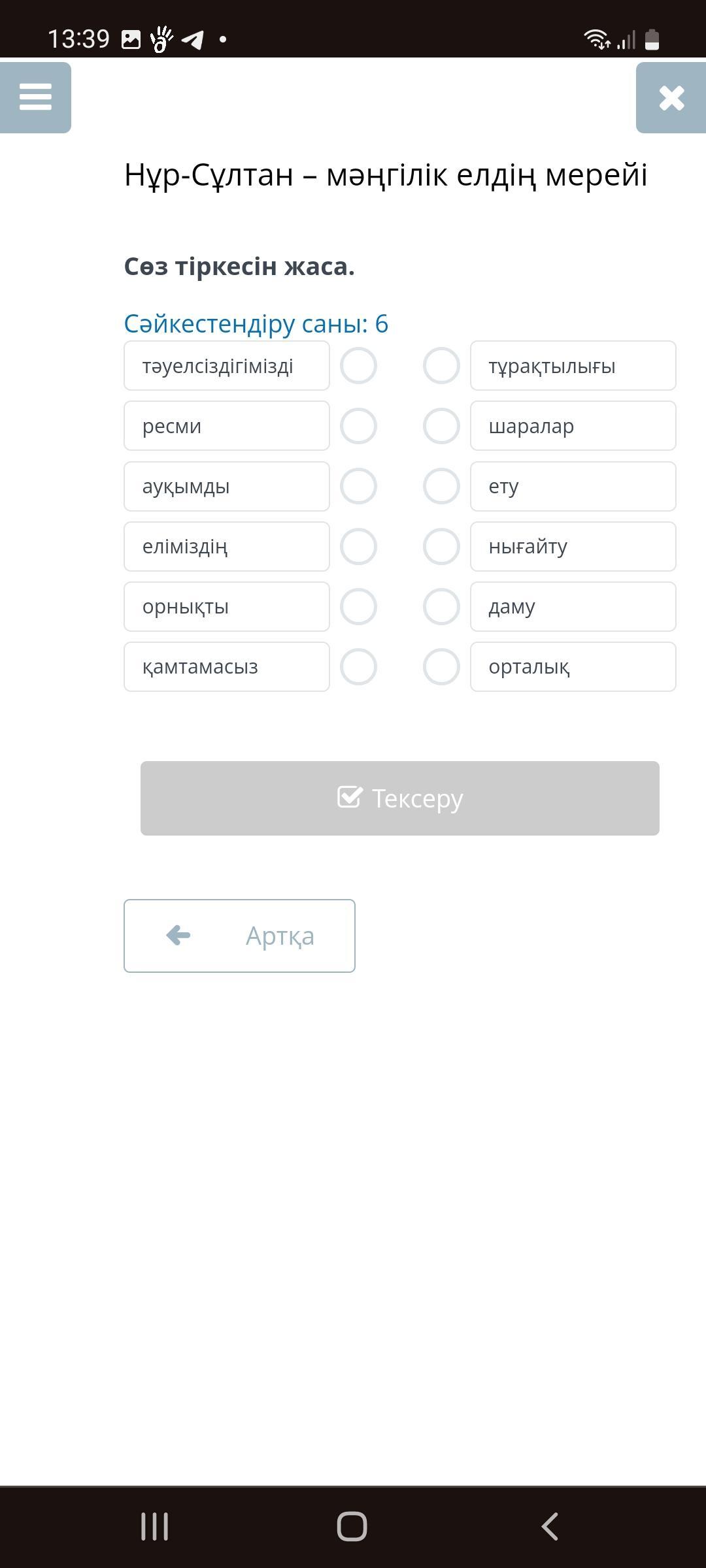Open the hamburger menu
The width and height of the screenshot is (706, 1568).
pos(35,97)
